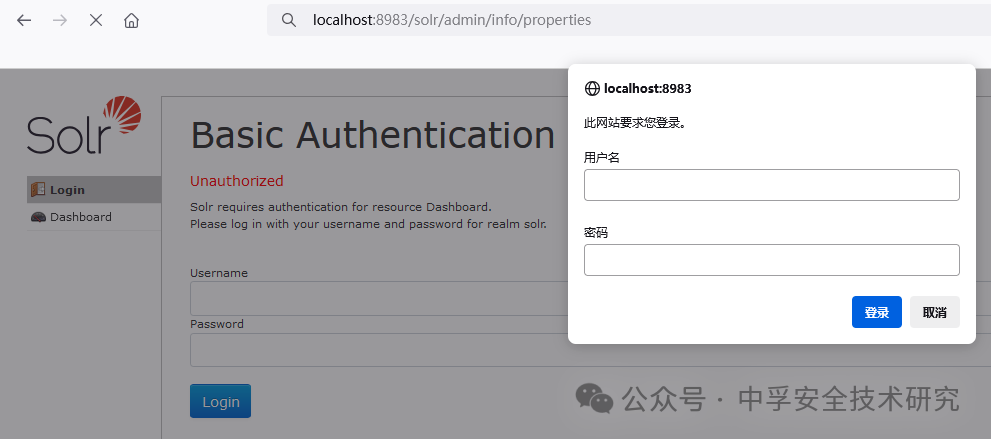
Task: Click the localhost:8983 dialog title text
Action: (x=648, y=88)
